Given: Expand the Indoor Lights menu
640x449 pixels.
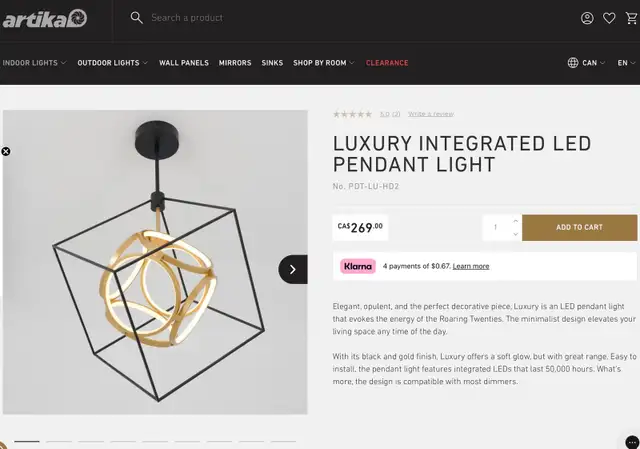Looking at the screenshot, I should [34, 63].
